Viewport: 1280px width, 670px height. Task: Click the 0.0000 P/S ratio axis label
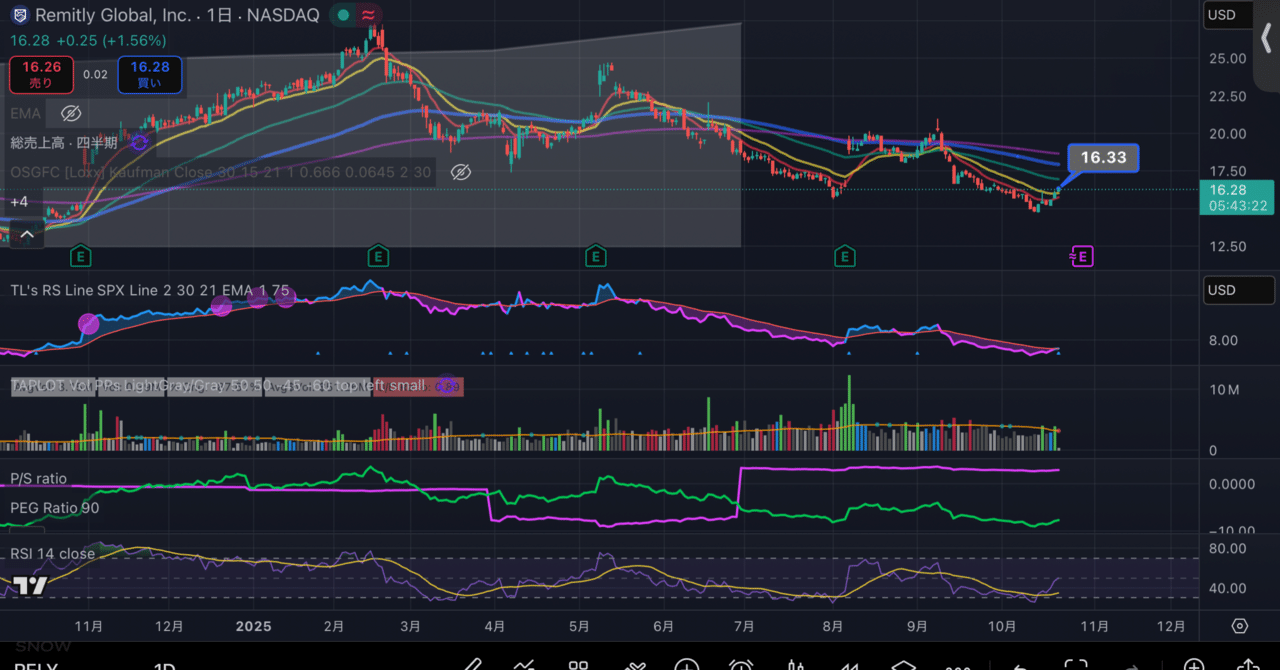tap(1231, 484)
